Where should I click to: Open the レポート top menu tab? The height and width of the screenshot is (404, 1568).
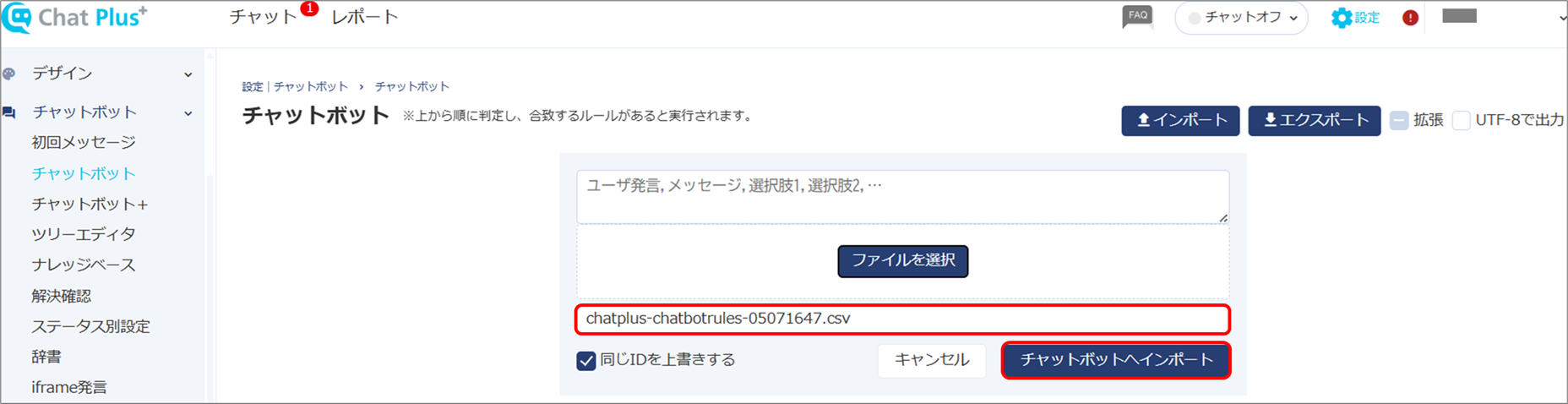[x=364, y=17]
